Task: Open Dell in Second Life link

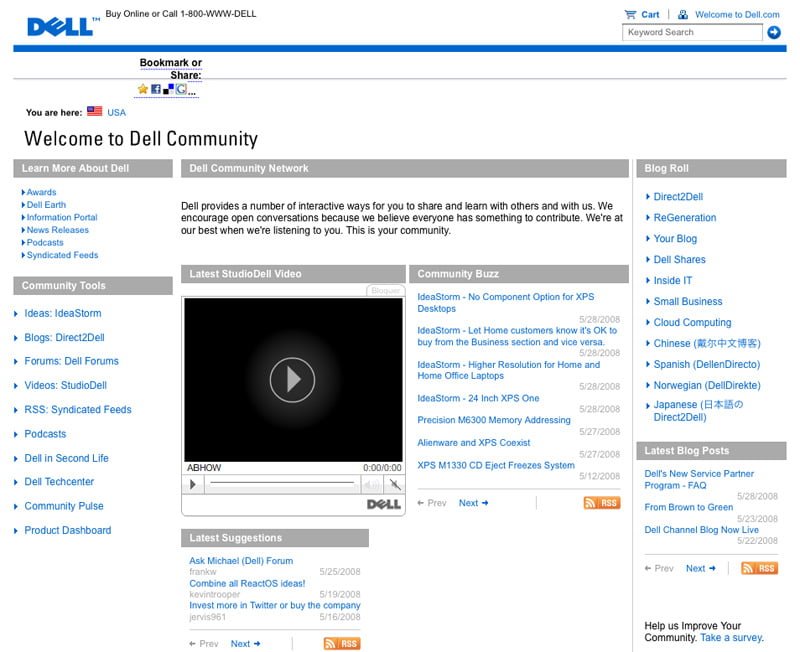Action: (66, 458)
